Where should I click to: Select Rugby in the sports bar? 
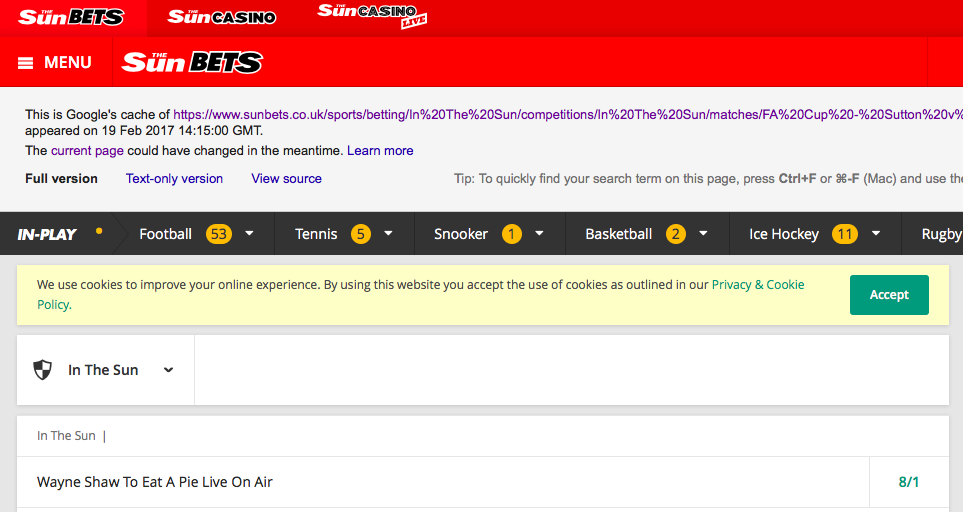pos(940,234)
